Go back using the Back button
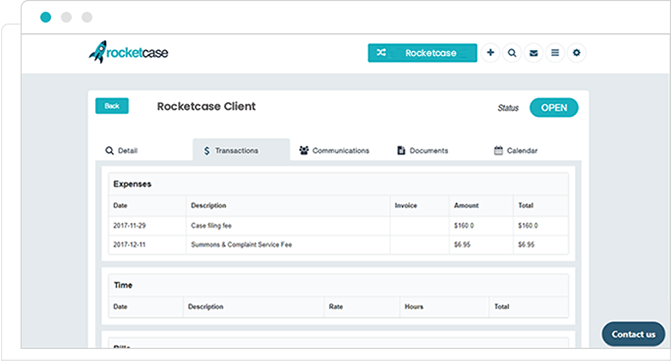 (x=112, y=106)
